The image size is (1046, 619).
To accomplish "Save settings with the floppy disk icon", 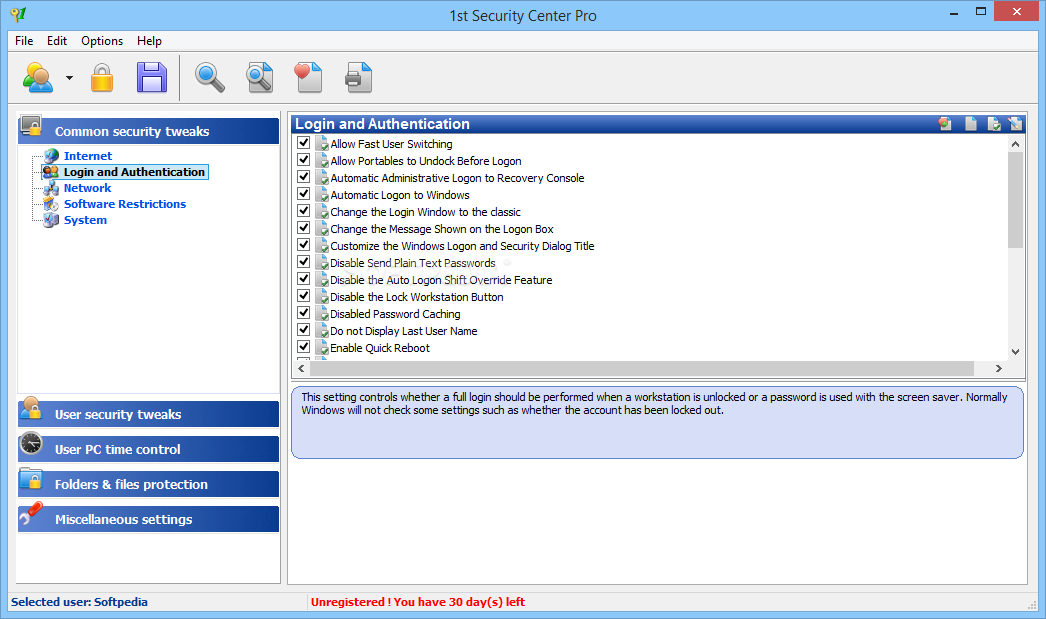I will pyautogui.click(x=152, y=77).
